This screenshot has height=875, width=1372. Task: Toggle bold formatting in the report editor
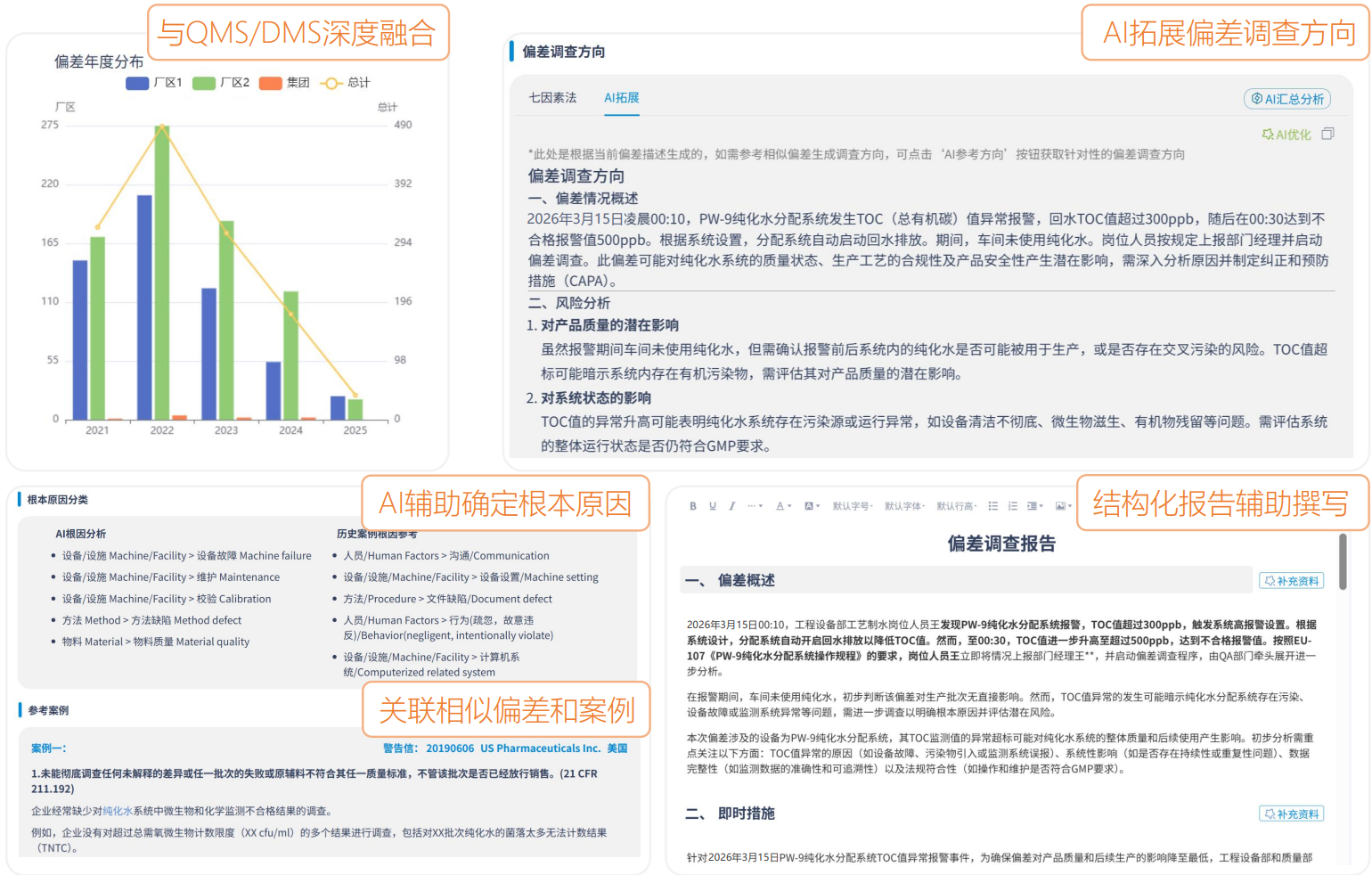coord(693,506)
